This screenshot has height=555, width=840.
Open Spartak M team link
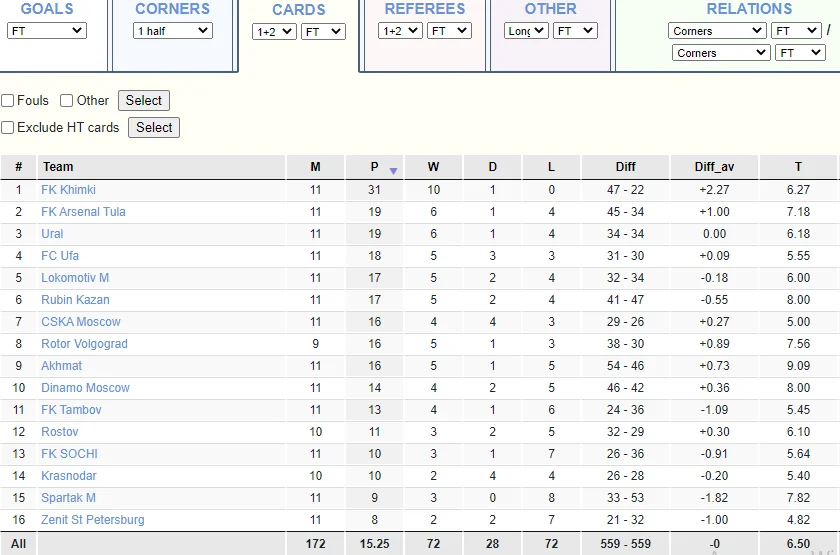(69, 497)
